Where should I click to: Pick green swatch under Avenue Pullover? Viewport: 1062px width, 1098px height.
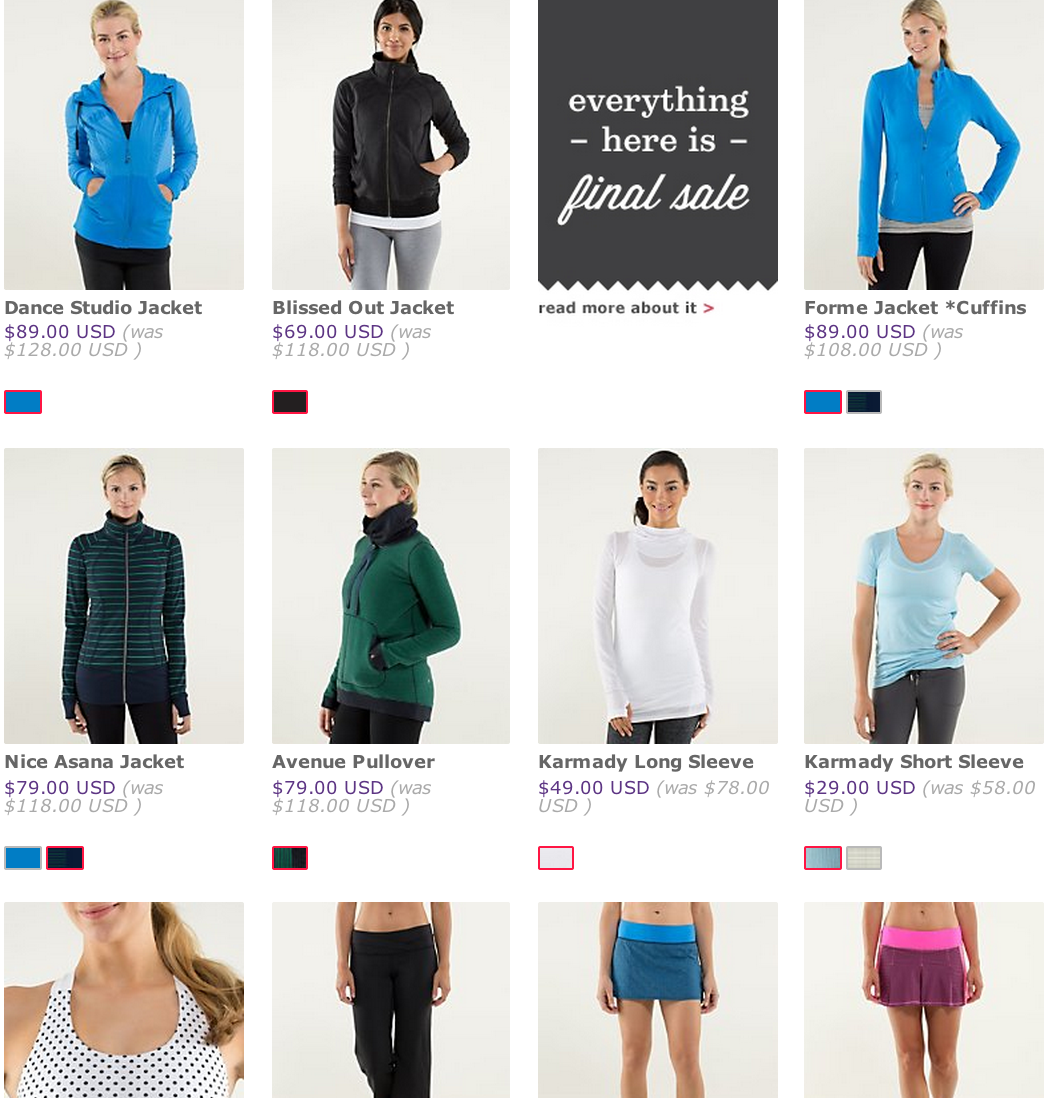click(x=290, y=858)
